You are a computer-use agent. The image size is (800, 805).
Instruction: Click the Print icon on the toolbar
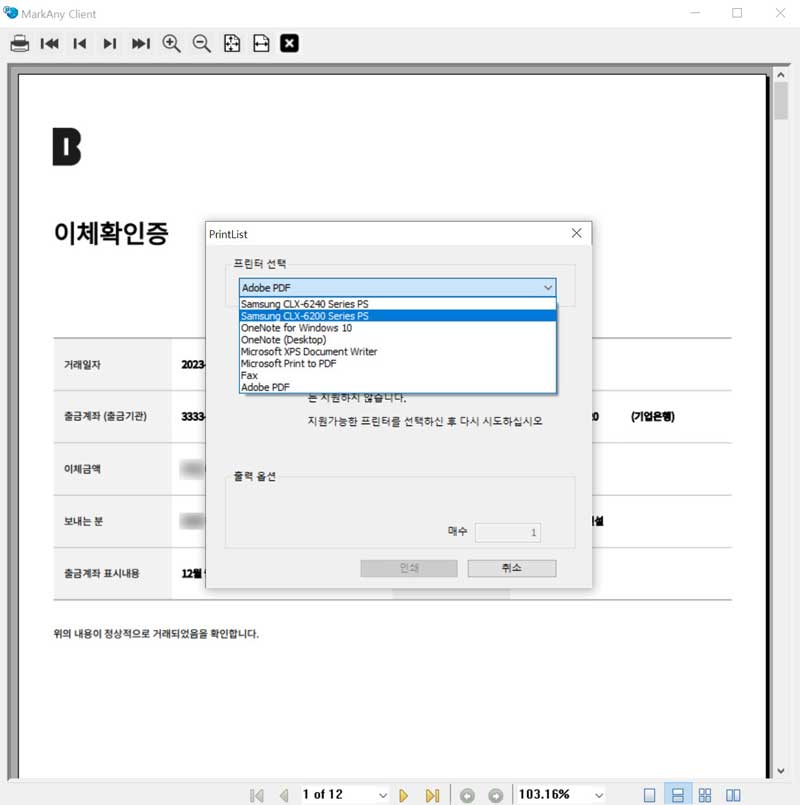pyautogui.click(x=19, y=43)
